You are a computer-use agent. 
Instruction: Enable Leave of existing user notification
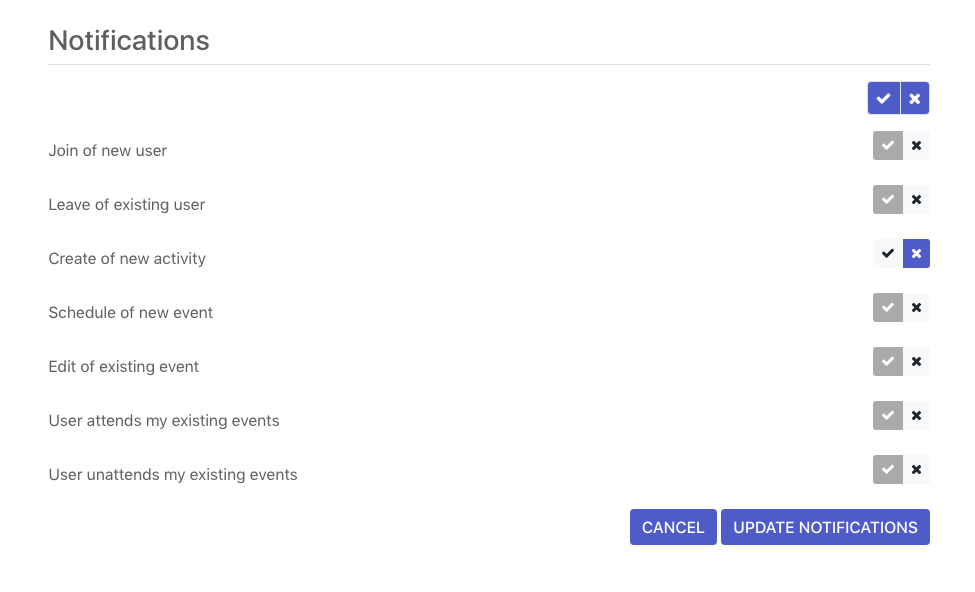coord(888,200)
